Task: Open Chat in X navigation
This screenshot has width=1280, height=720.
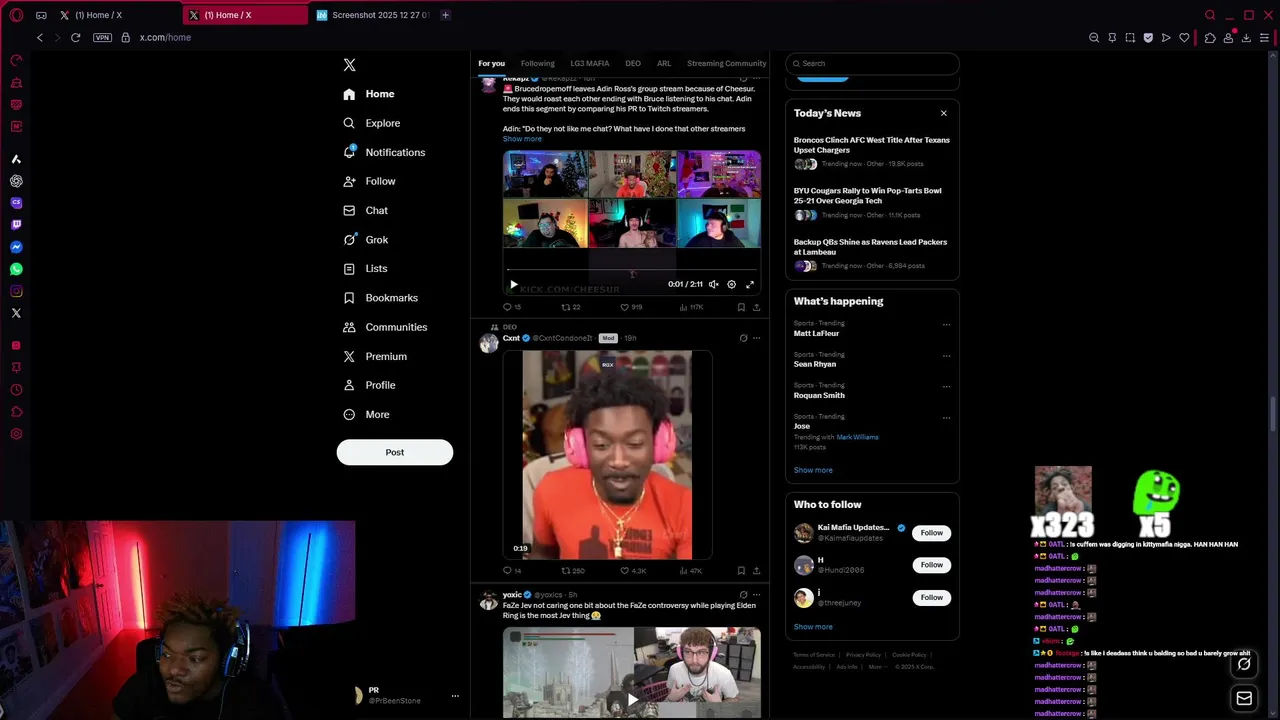Action: pos(365,210)
